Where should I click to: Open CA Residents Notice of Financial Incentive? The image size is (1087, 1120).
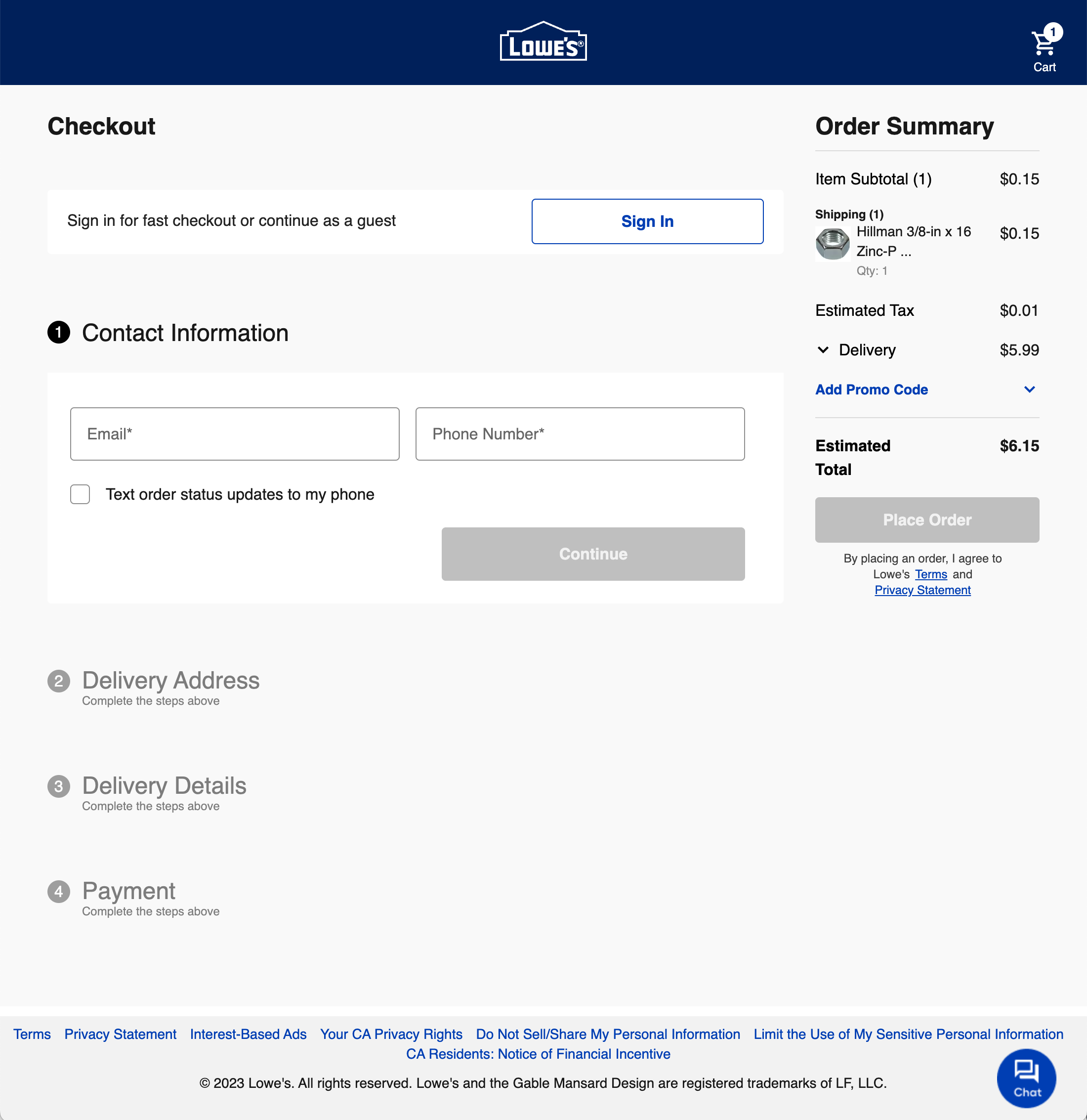pyautogui.click(x=538, y=1054)
